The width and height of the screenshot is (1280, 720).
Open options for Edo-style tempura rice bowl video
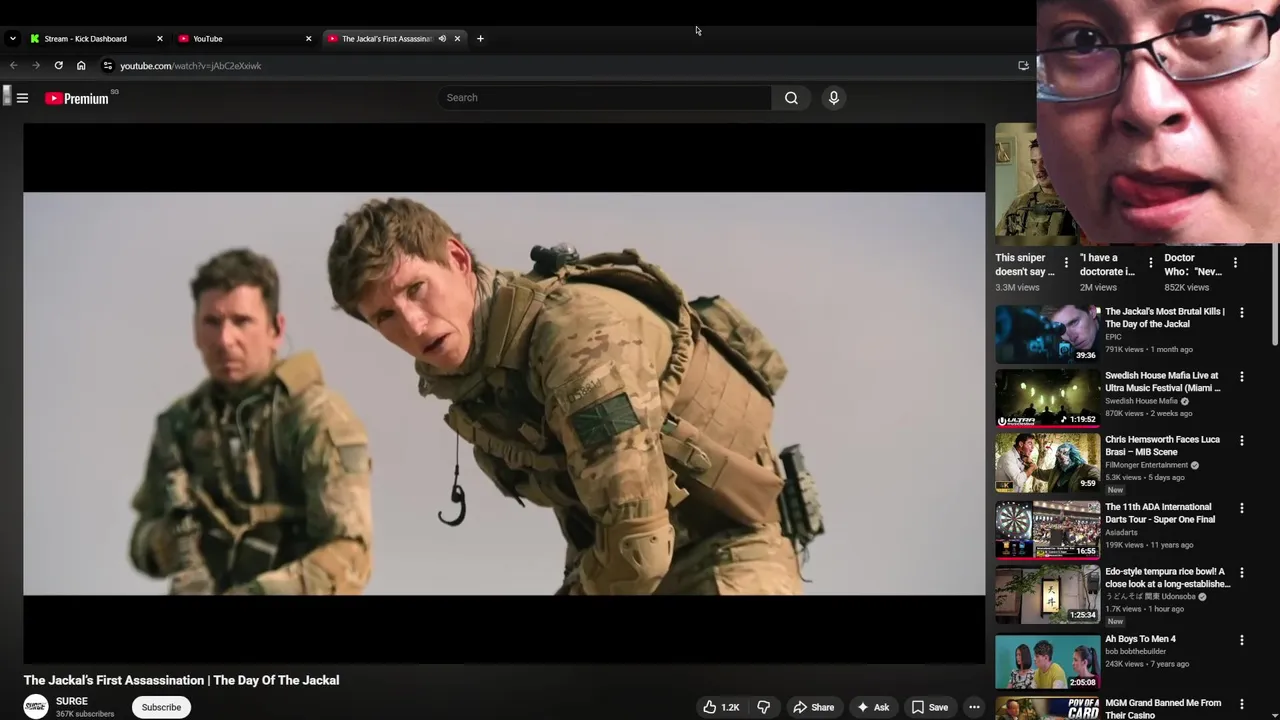[1242, 573]
